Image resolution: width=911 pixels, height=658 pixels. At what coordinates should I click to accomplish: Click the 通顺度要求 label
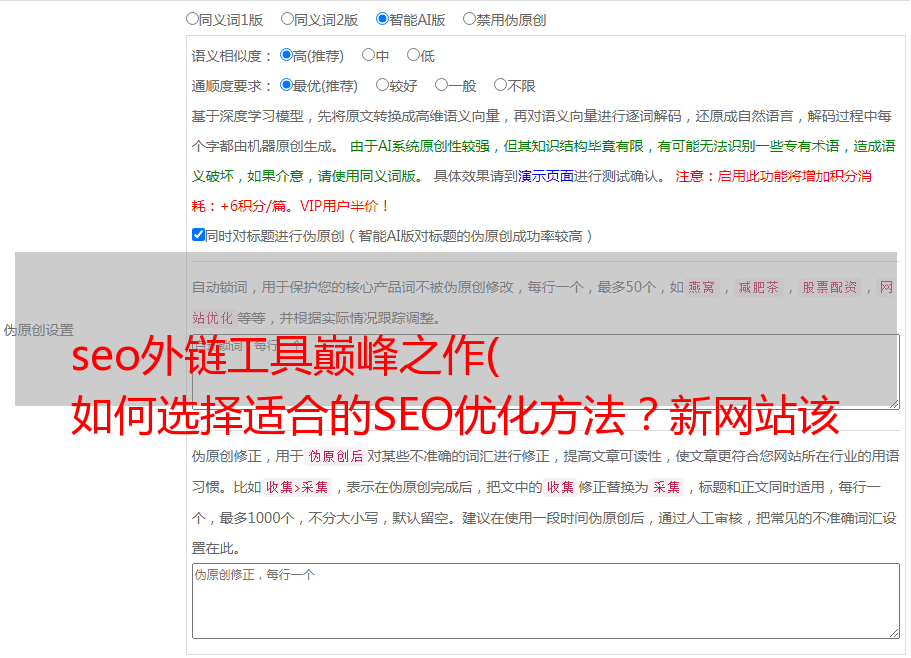(x=232, y=86)
